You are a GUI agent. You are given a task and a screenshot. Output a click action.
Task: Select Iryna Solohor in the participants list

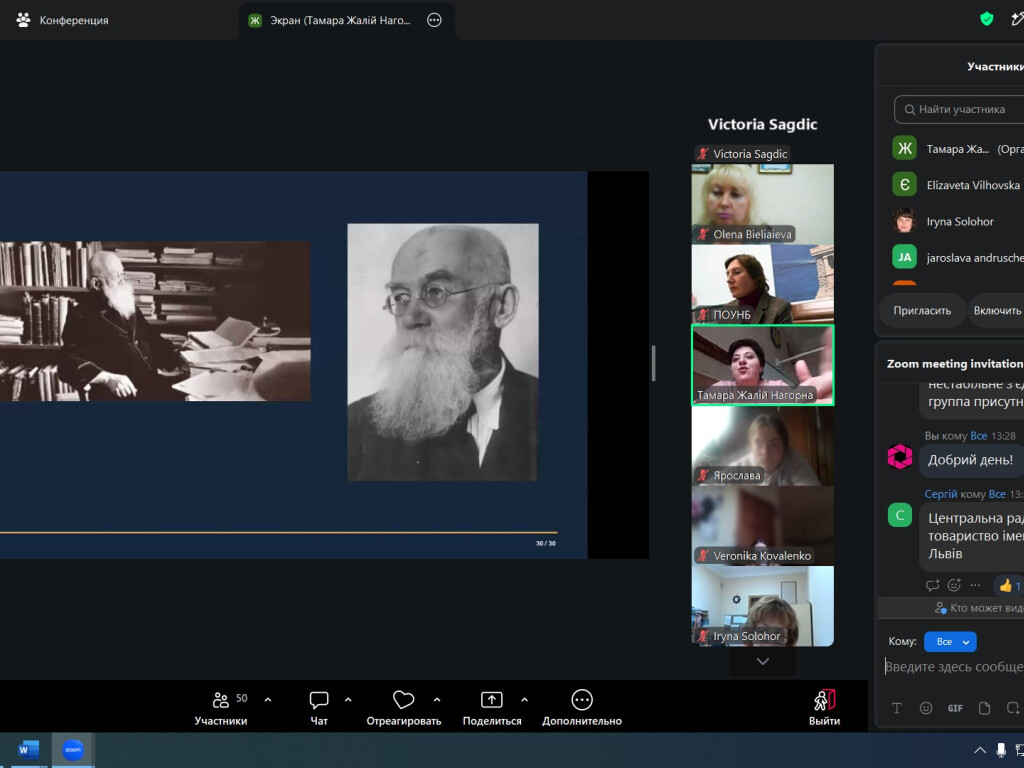[x=957, y=221]
